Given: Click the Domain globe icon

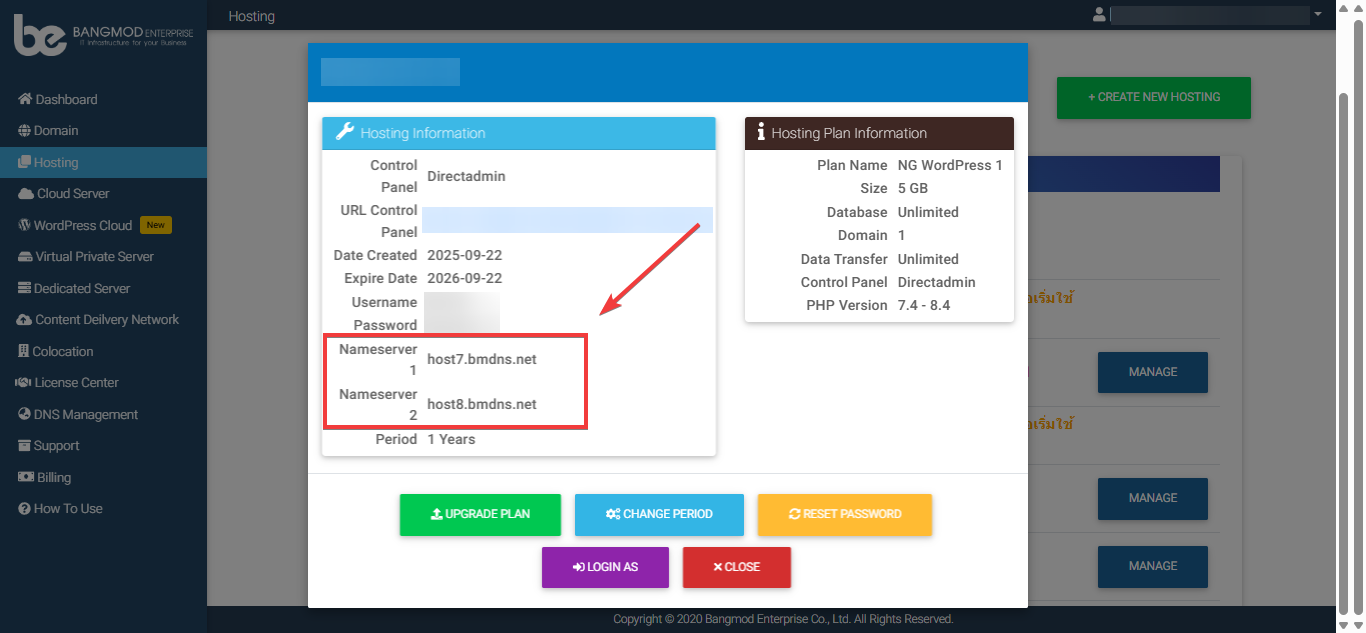Looking at the screenshot, I should (x=25, y=131).
